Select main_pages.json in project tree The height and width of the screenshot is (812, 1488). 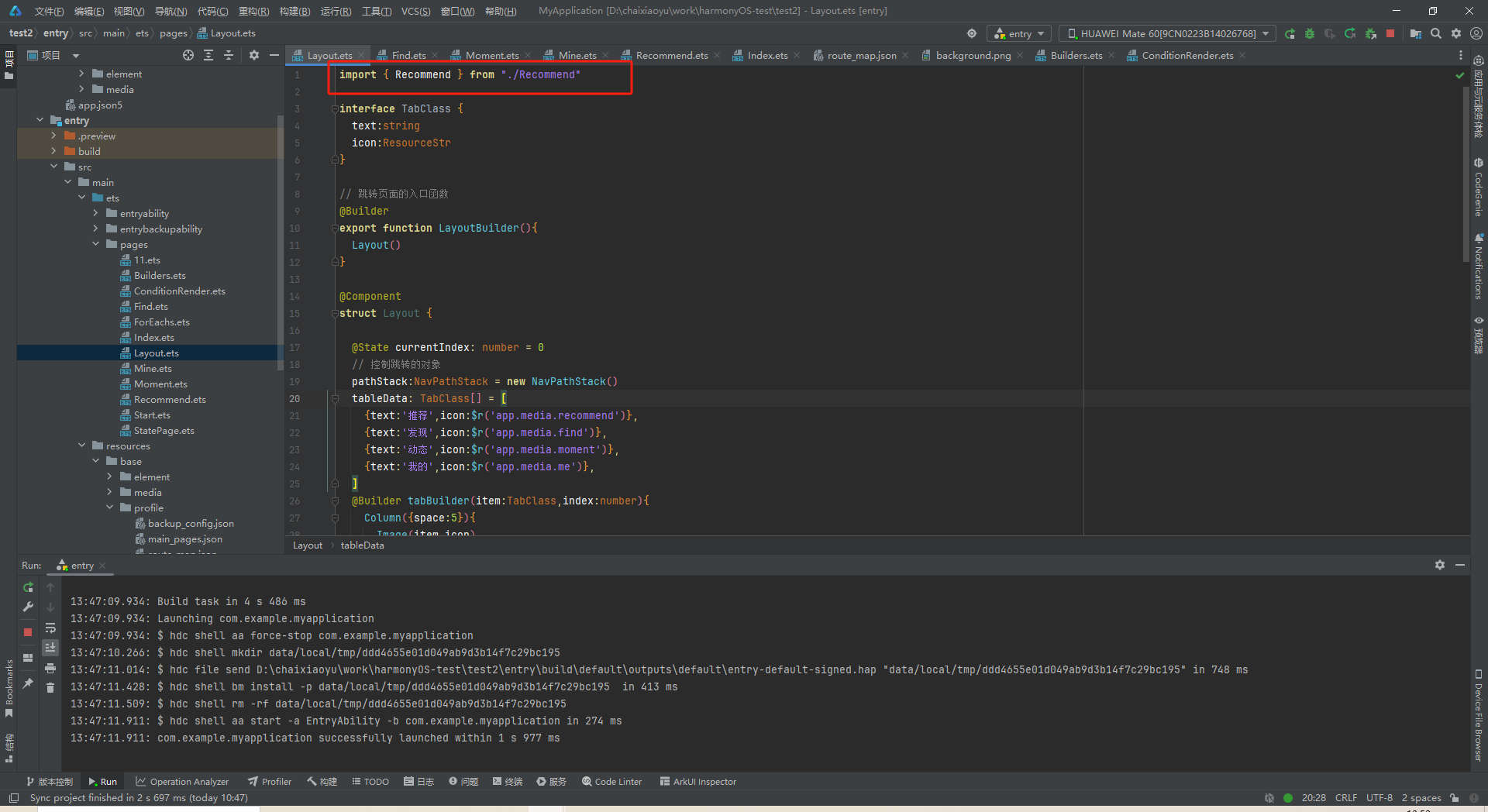(x=184, y=538)
